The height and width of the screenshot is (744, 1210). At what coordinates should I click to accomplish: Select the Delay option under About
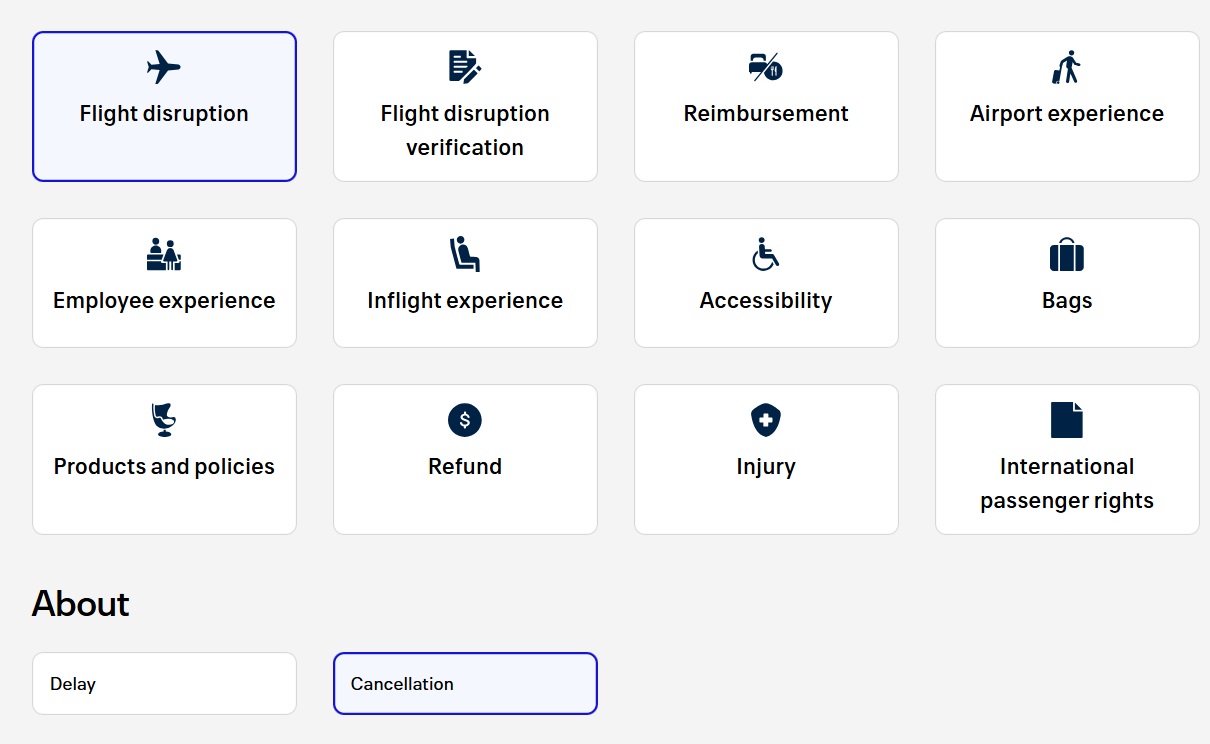point(164,684)
